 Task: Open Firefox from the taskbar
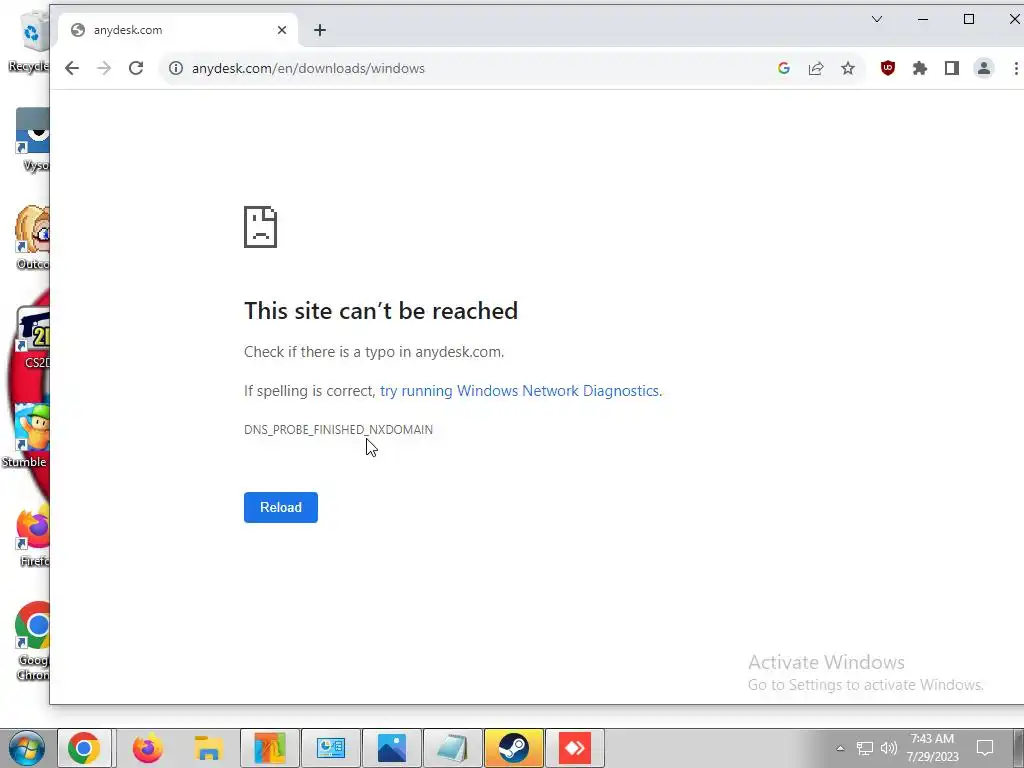coord(148,748)
